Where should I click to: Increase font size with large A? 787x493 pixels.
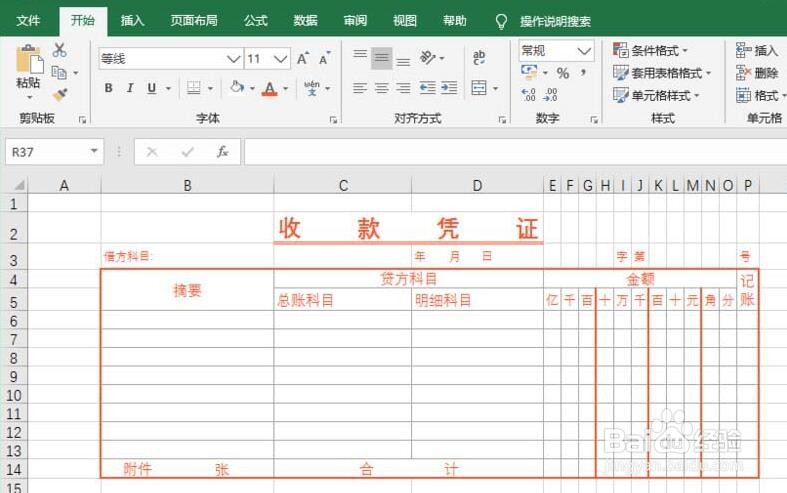coord(303,58)
